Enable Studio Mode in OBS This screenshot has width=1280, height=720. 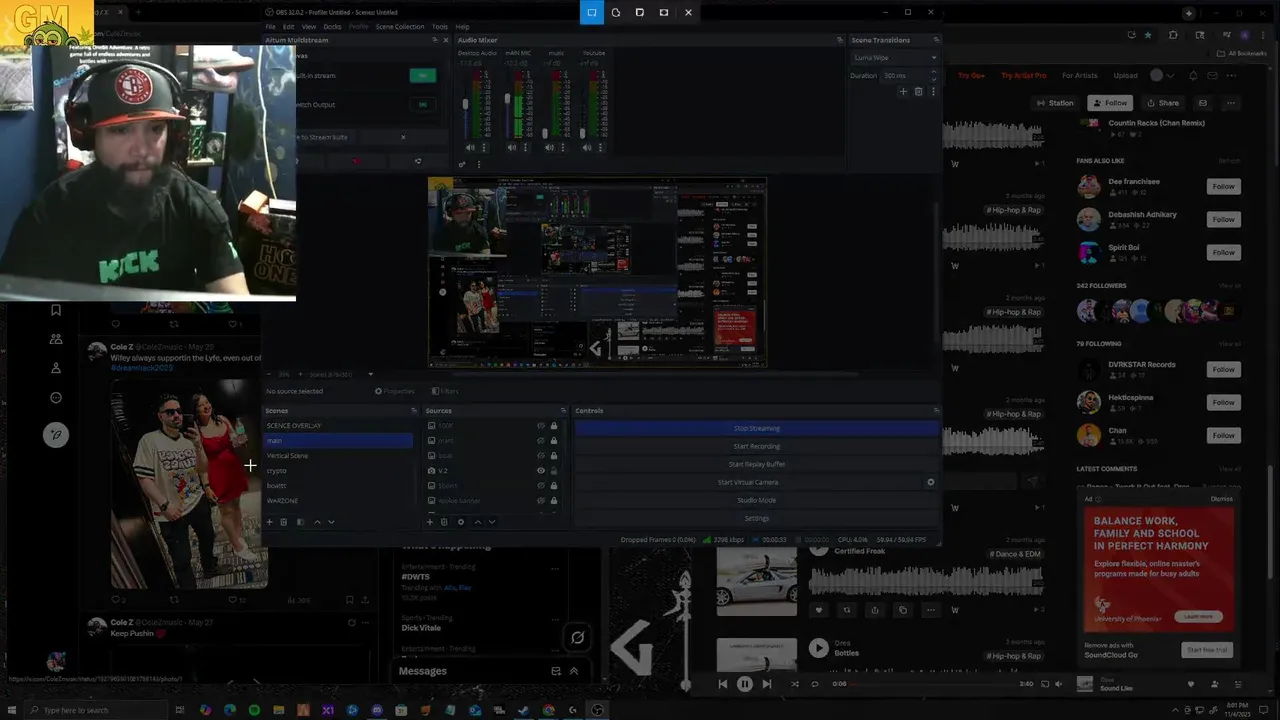coord(757,500)
